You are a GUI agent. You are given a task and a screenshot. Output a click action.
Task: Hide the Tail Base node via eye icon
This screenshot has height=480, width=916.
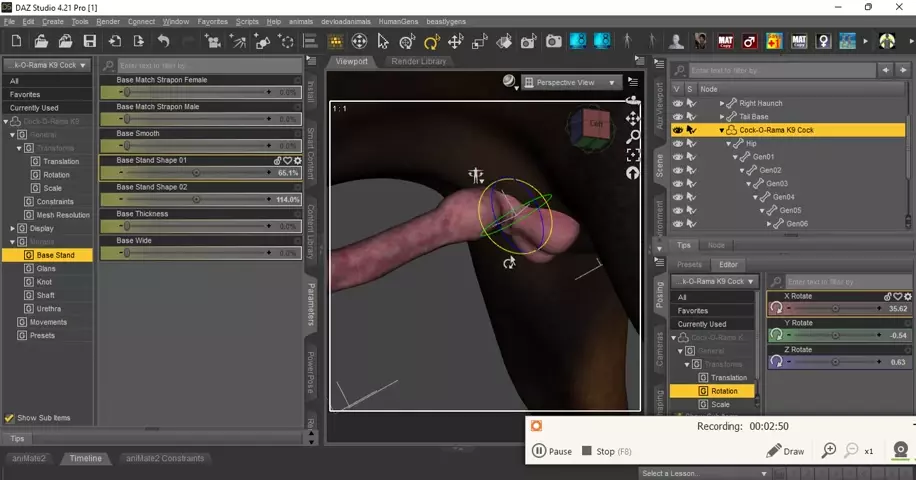(678, 116)
